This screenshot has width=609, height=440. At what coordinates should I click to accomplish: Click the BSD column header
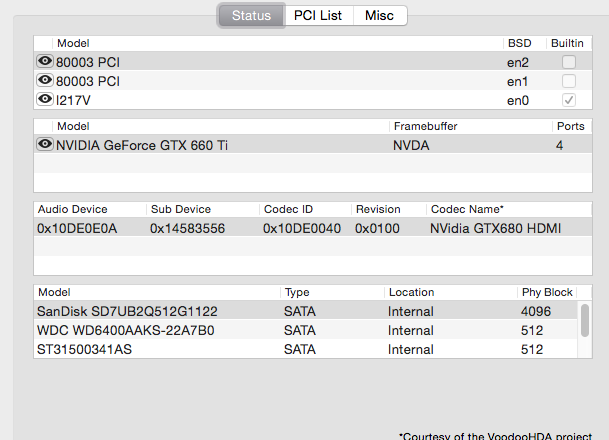click(518, 44)
